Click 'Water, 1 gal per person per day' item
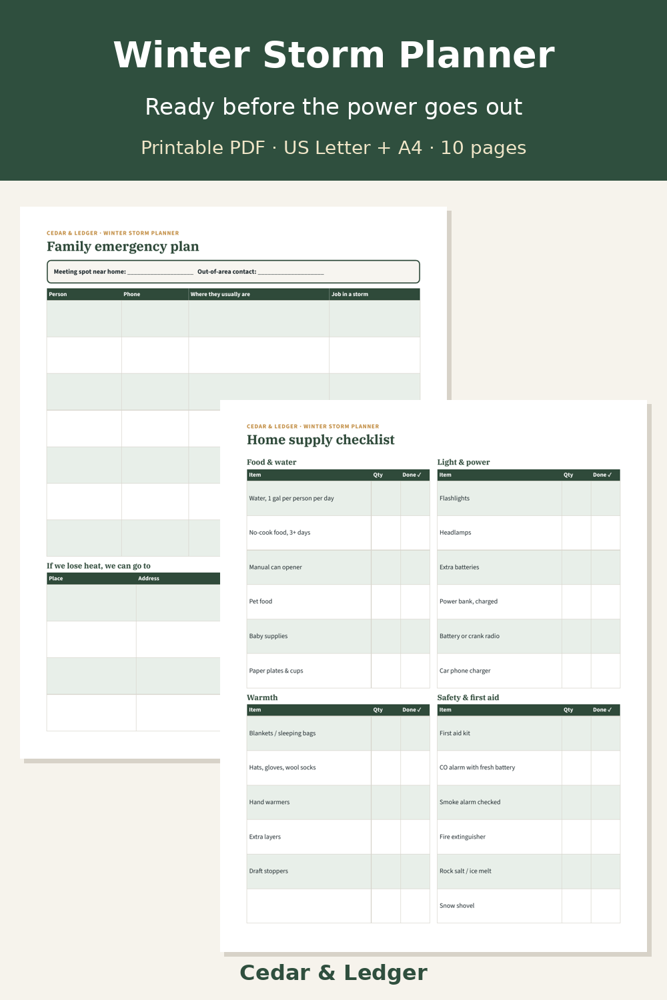Viewport: 667px width, 1000px height. coord(291,499)
